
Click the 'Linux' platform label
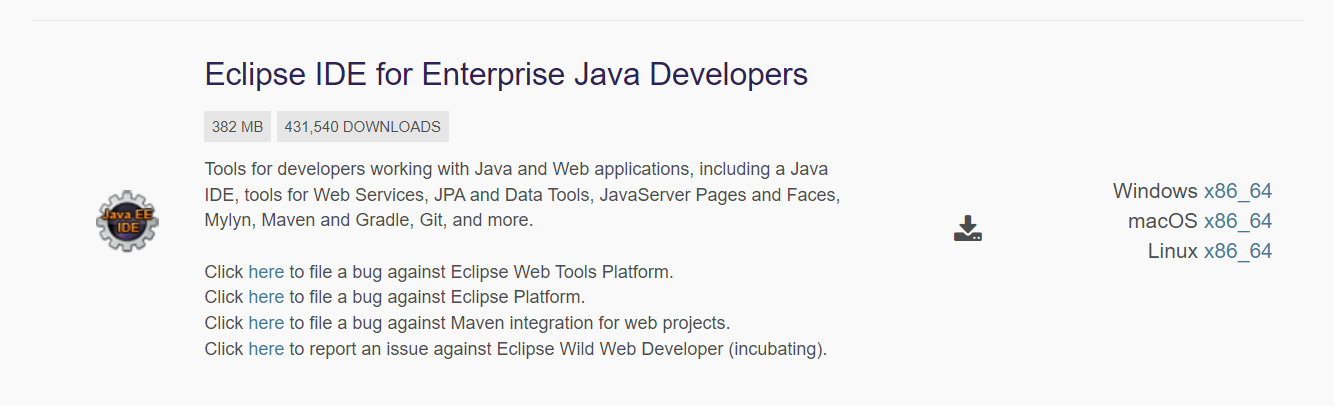[1172, 251]
